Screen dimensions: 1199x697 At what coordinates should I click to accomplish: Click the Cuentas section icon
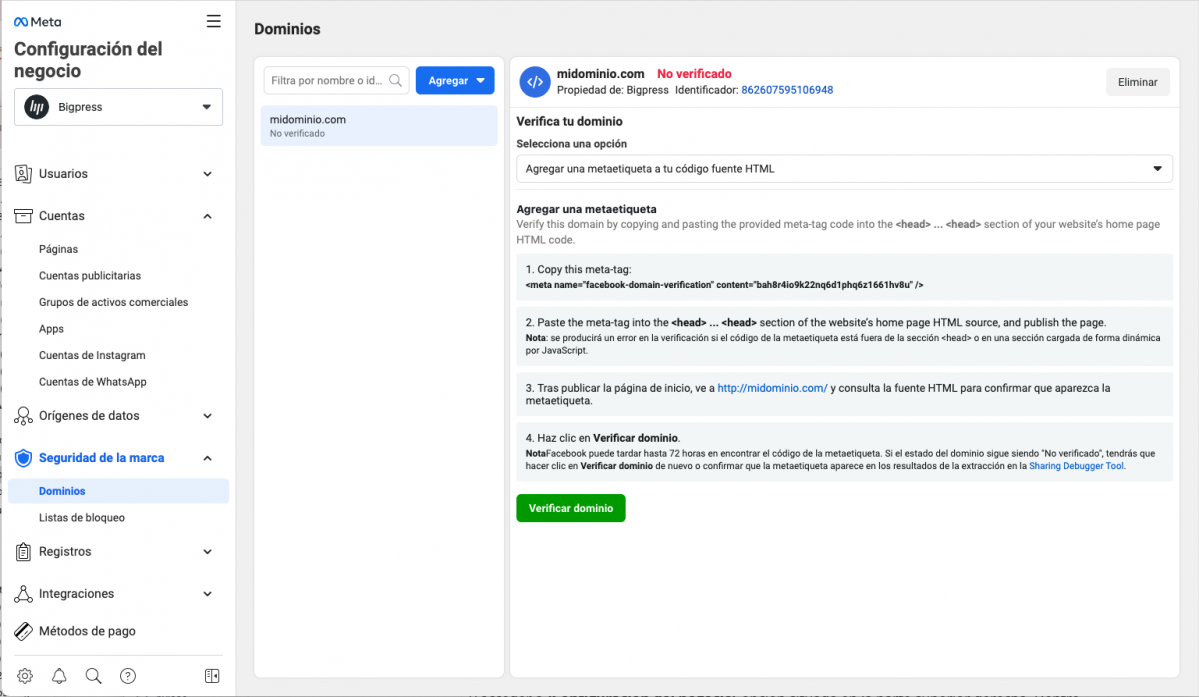click(x=23, y=216)
